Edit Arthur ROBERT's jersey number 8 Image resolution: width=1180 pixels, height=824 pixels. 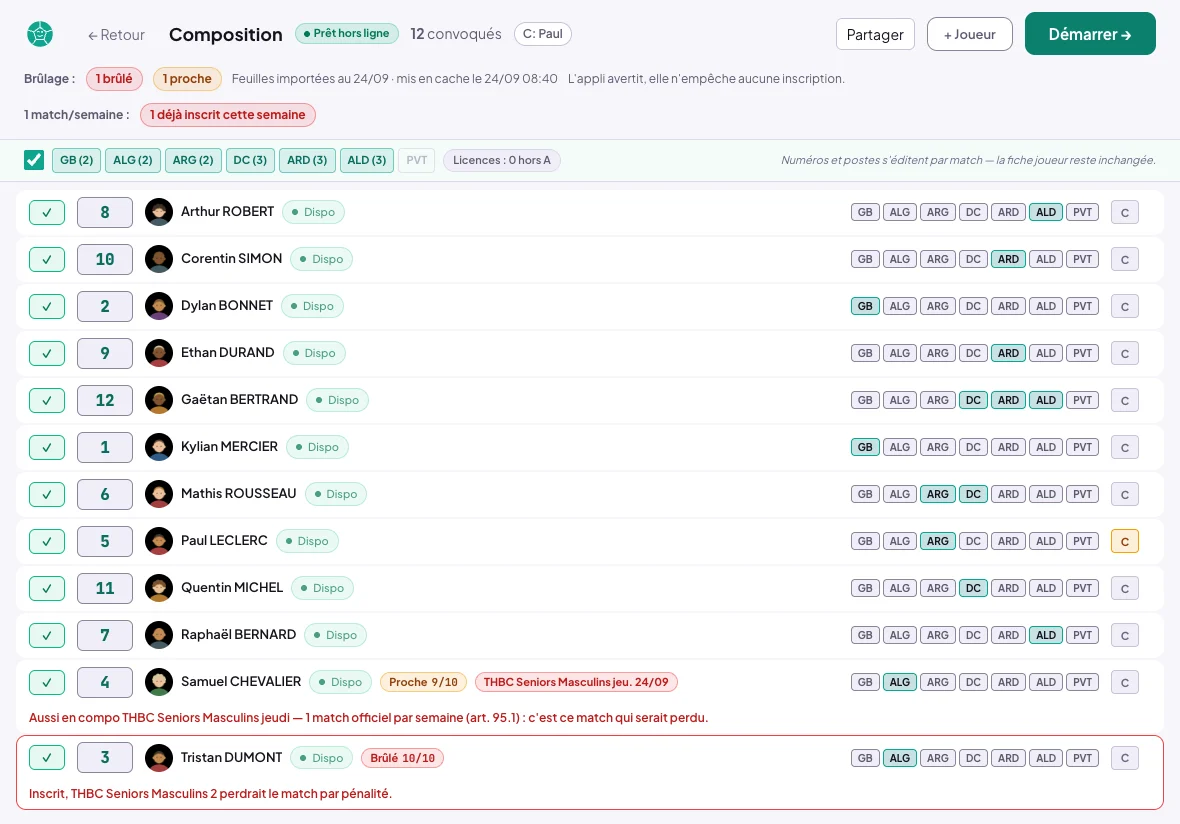pyautogui.click(x=105, y=212)
